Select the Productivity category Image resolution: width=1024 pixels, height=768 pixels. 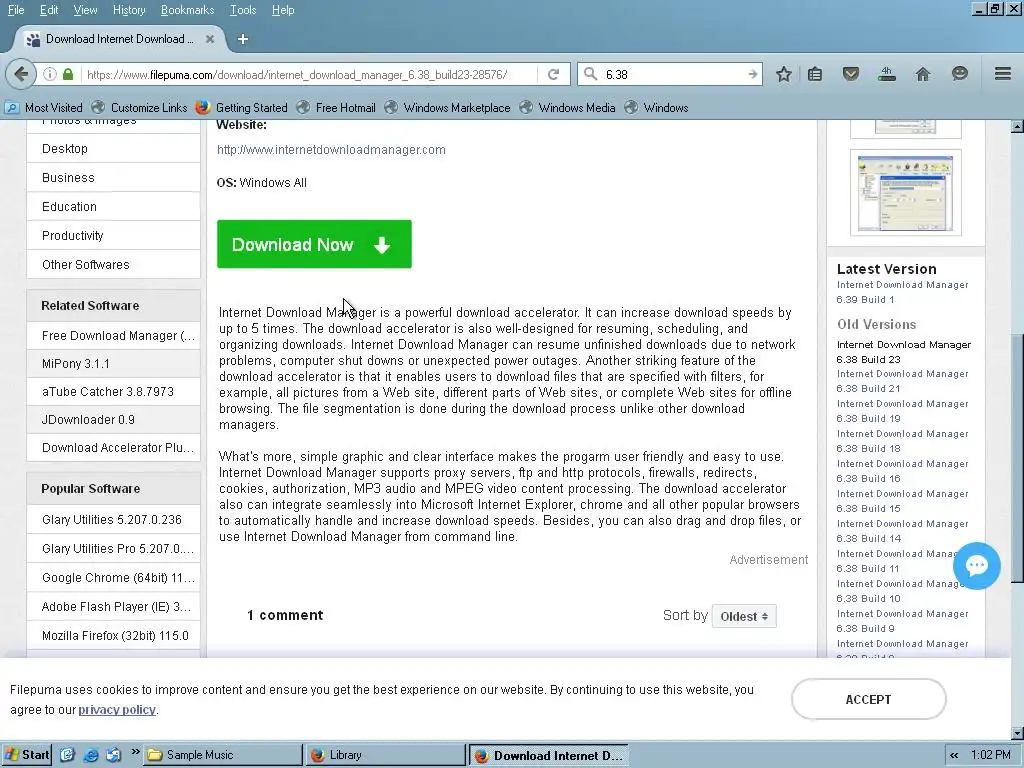coord(114,236)
